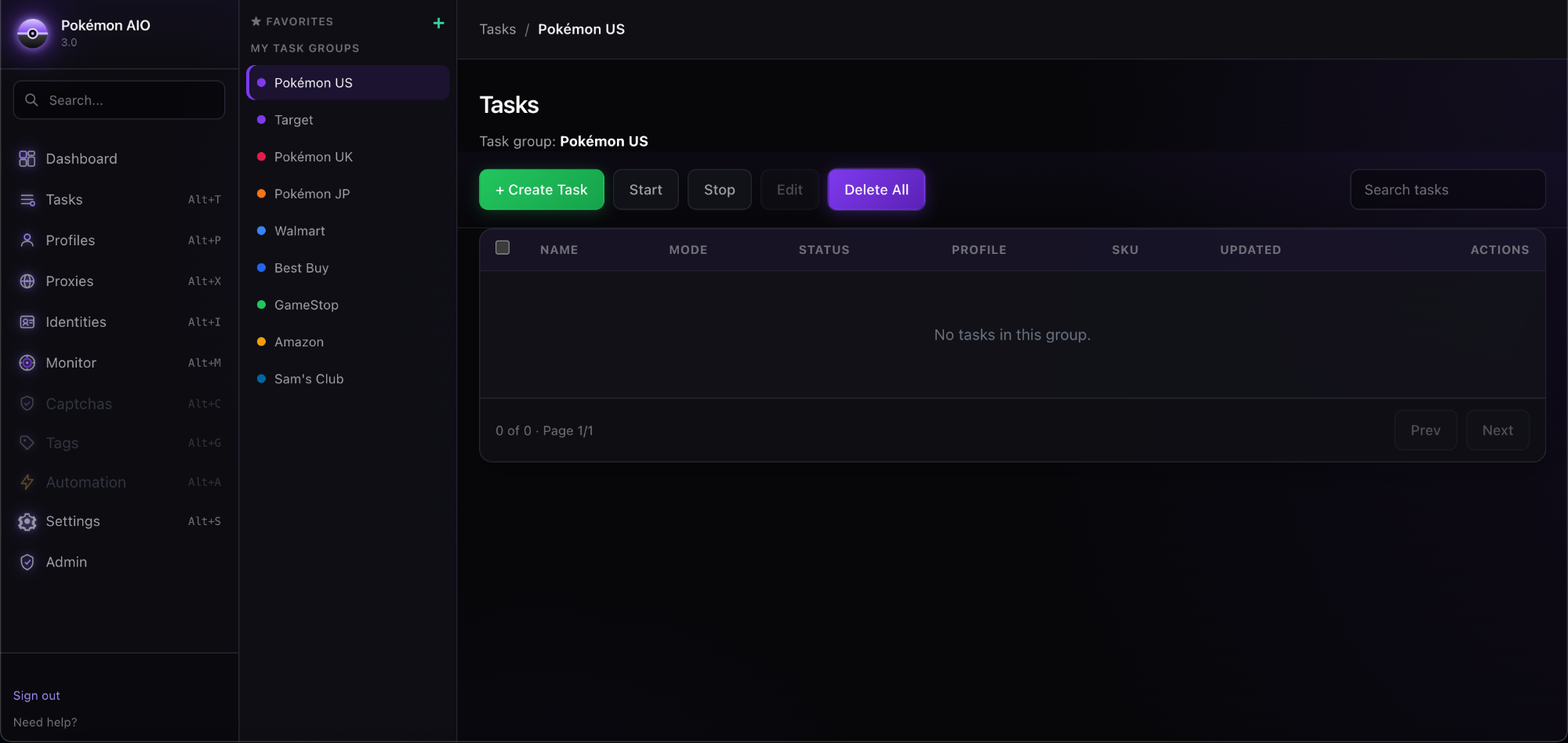Click the Favorites star icon
The height and width of the screenshot is (743, 1568).
coord(256,21)
